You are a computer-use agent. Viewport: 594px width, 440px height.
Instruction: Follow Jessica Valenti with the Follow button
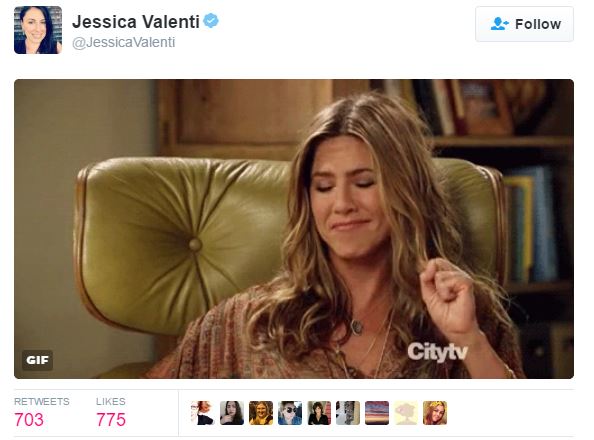tap(524, 24)
